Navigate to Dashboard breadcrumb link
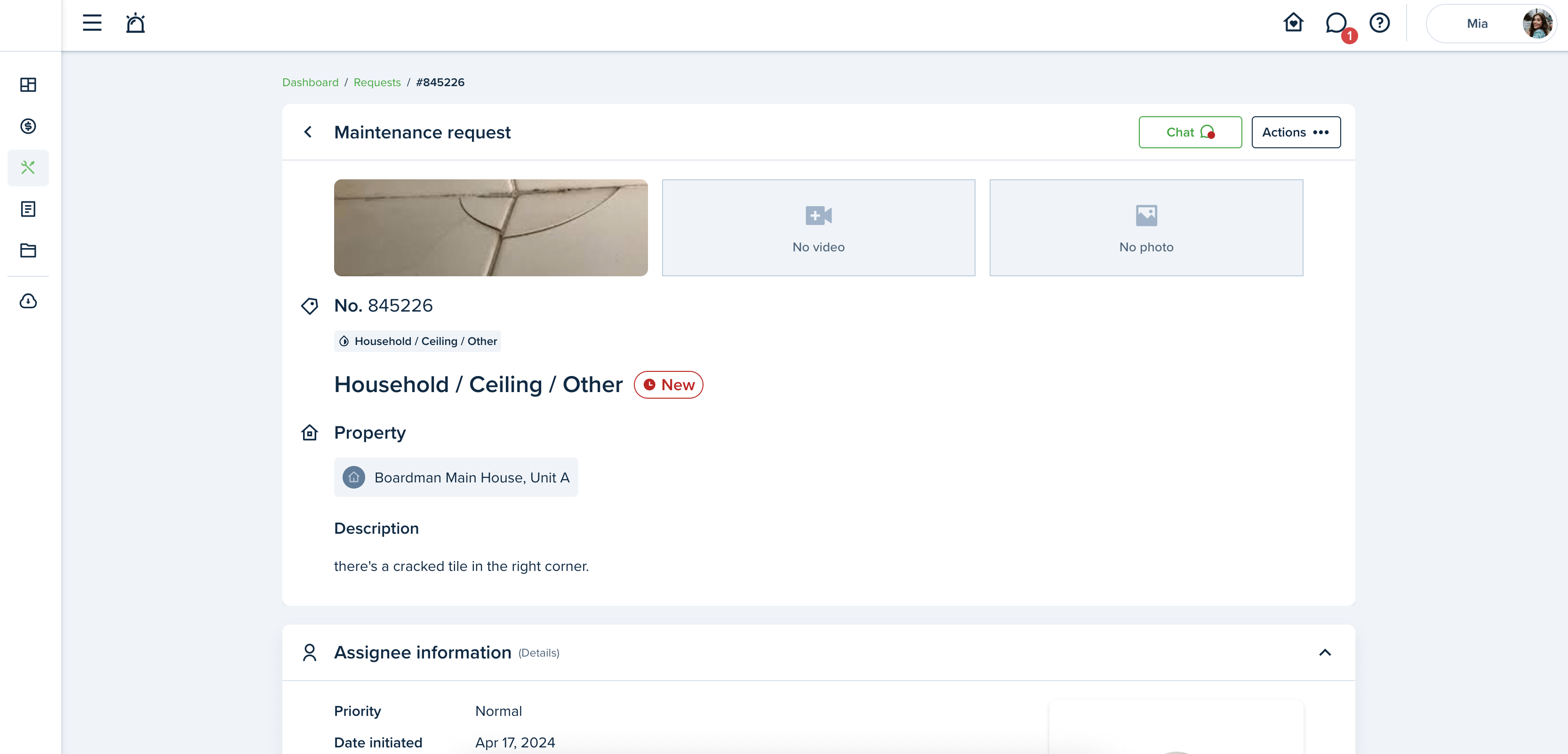The height and width of the screenshot is (754, 1568). coord(311,82)
